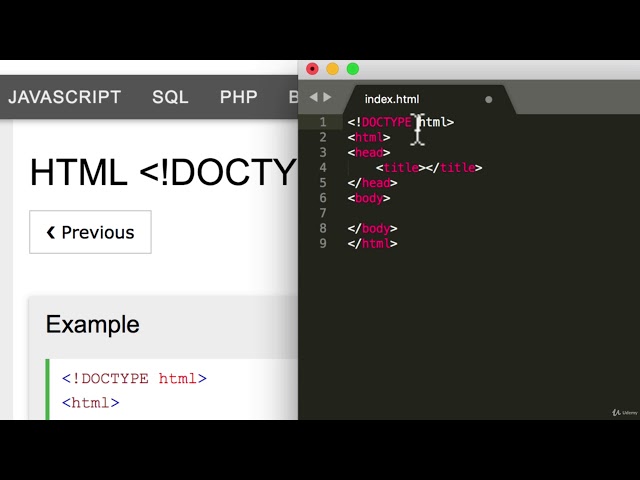Click the opening html tag on line 2
640x480 pixels.
[369, 137]
